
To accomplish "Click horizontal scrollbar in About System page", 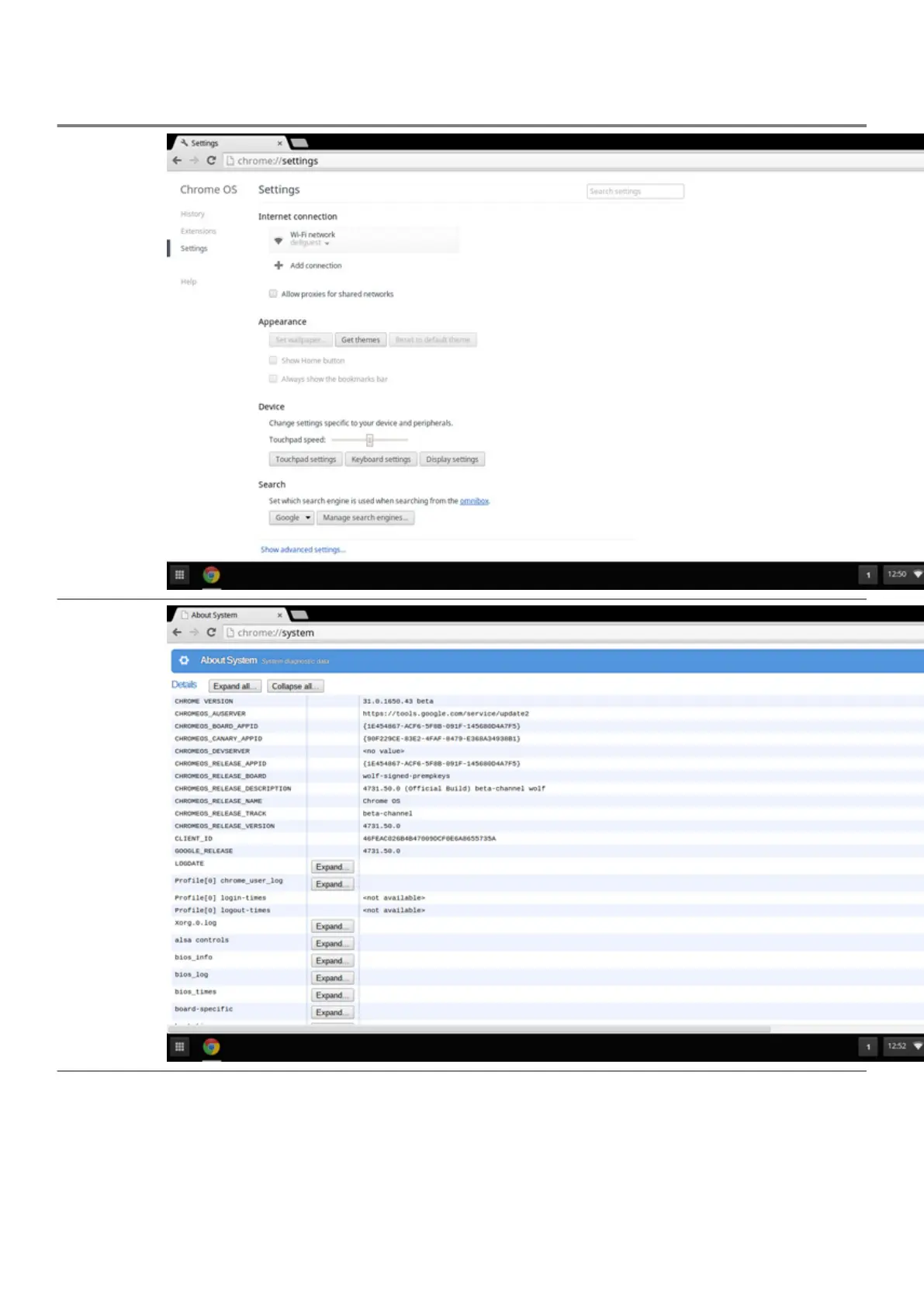I will click(469, 1029).
